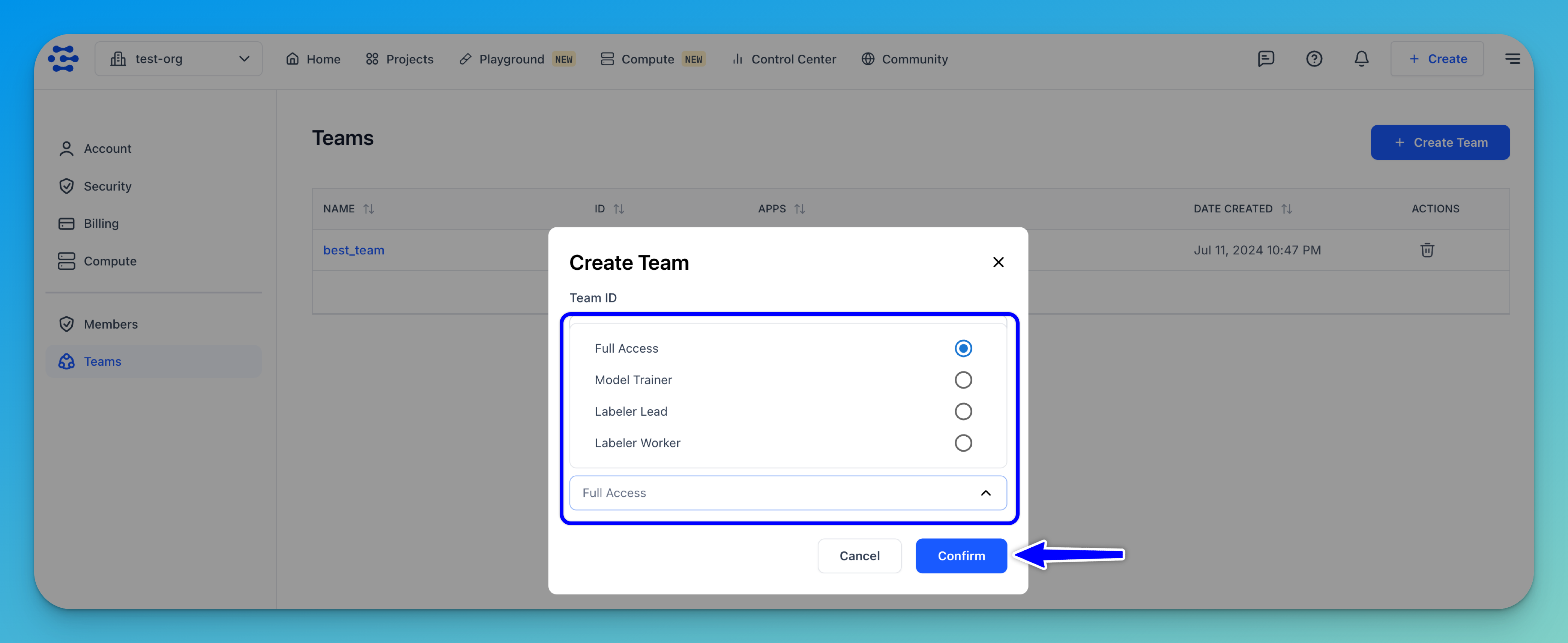Open Compute in the top navigation bar

click(653, 59)
